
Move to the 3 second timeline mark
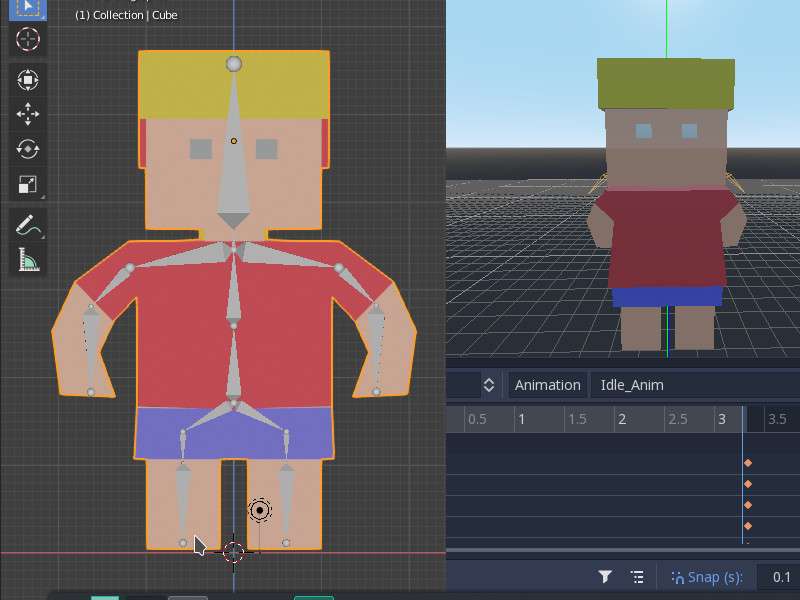[722, 419]
